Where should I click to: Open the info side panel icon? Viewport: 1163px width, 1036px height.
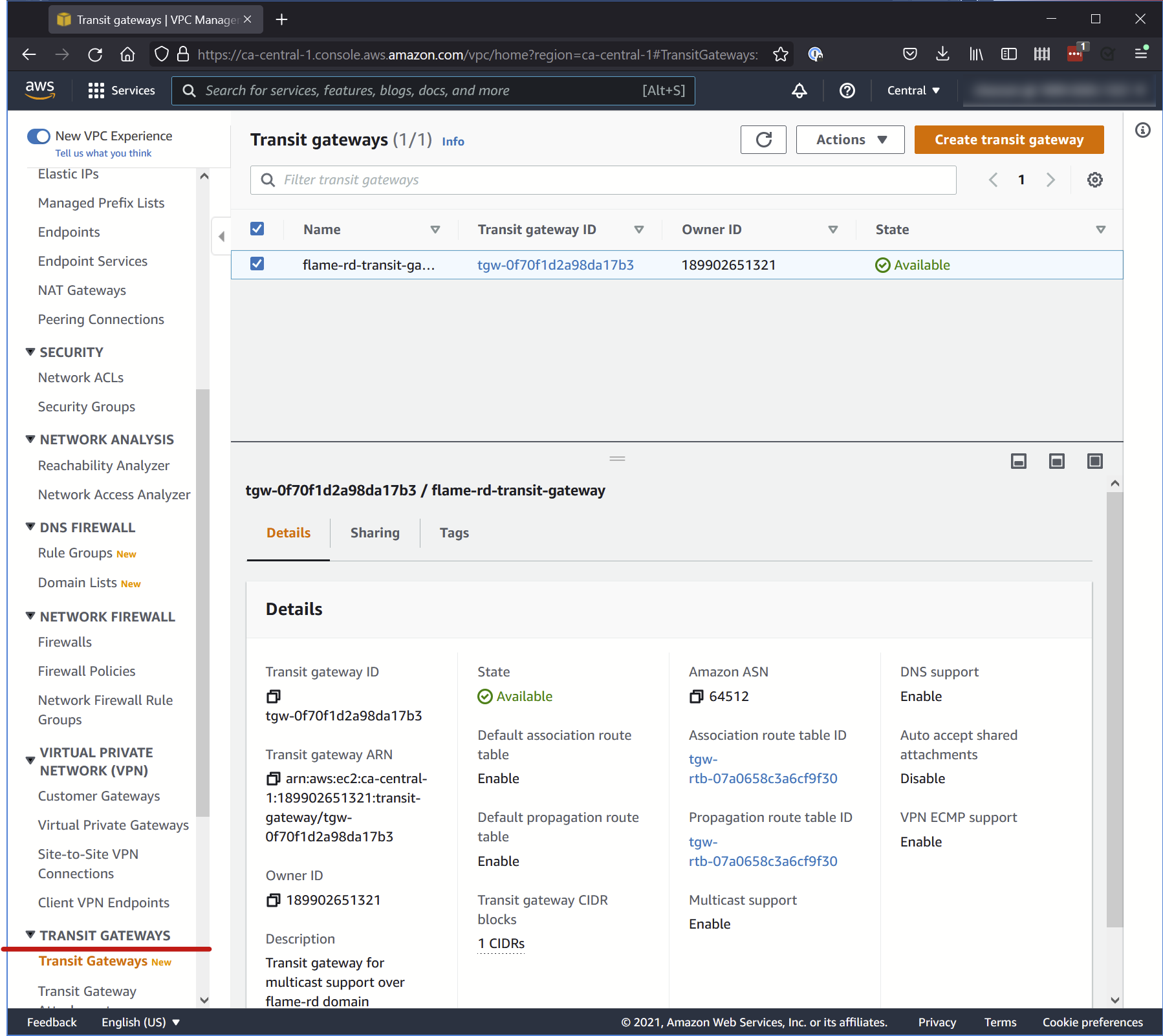pos(1143,131)
